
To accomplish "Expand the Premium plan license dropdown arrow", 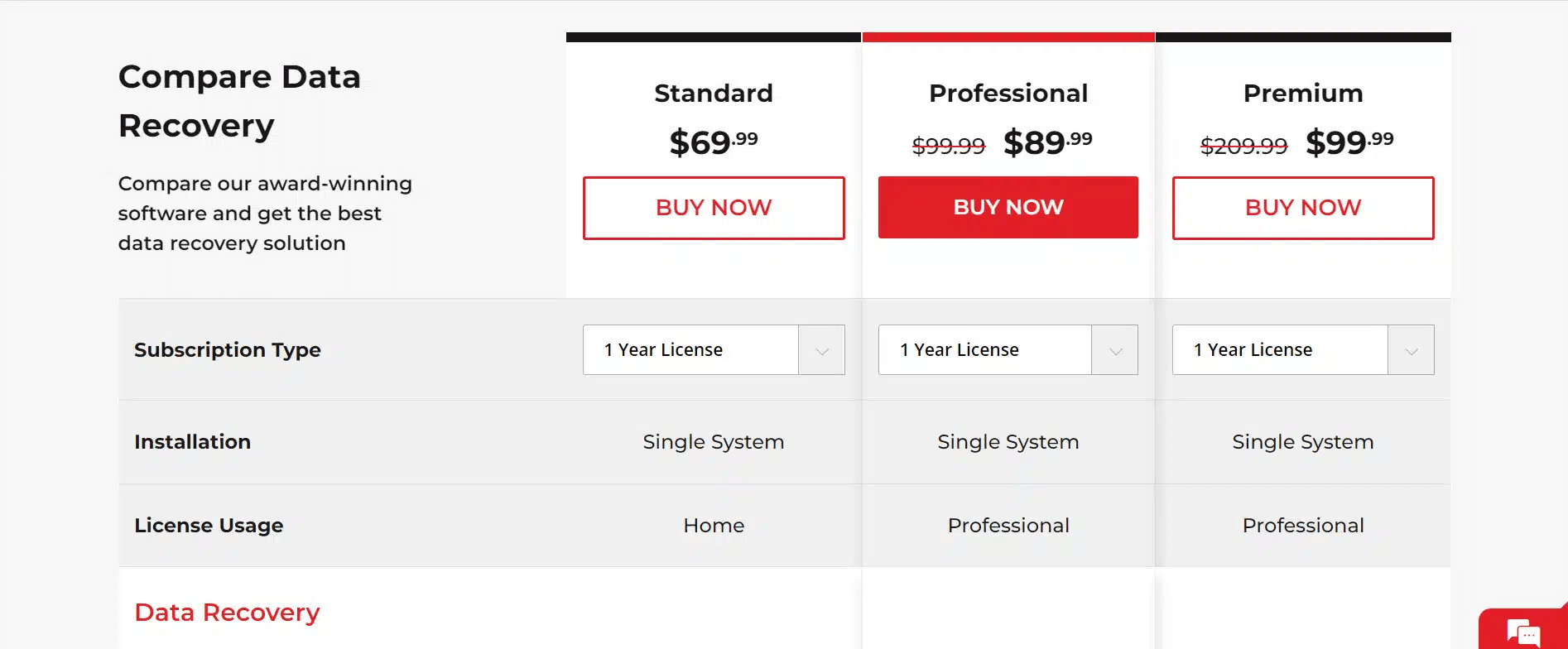I will [1411, 350].
